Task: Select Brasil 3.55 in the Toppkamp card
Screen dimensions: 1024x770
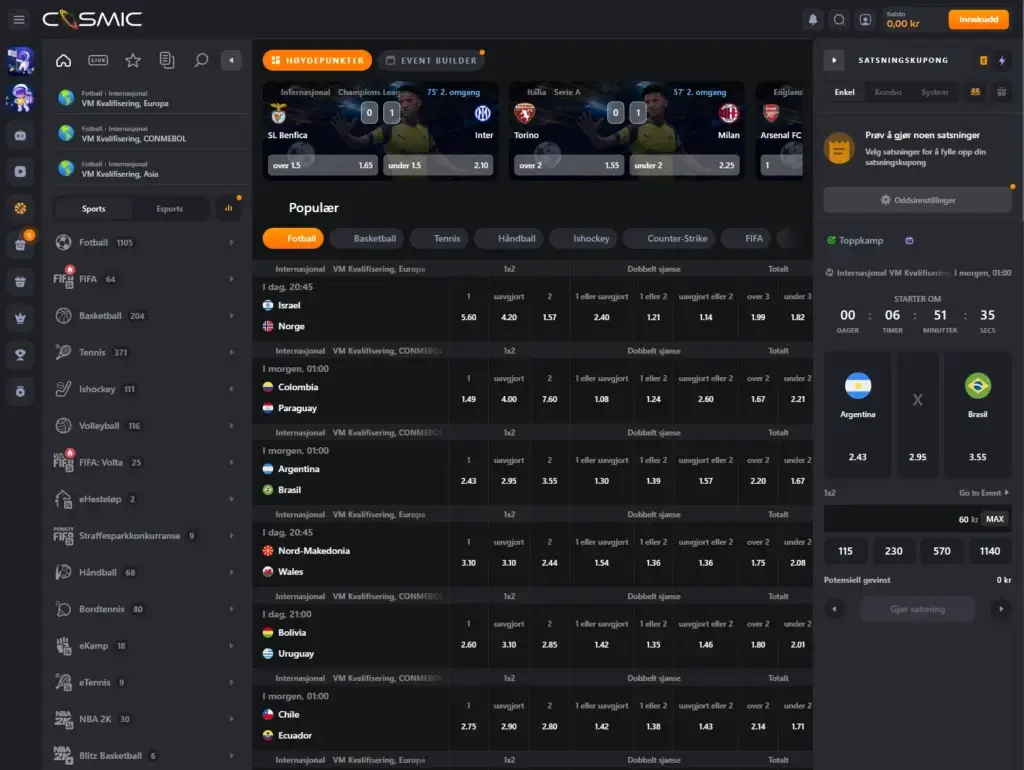Action: coord(978,415)
